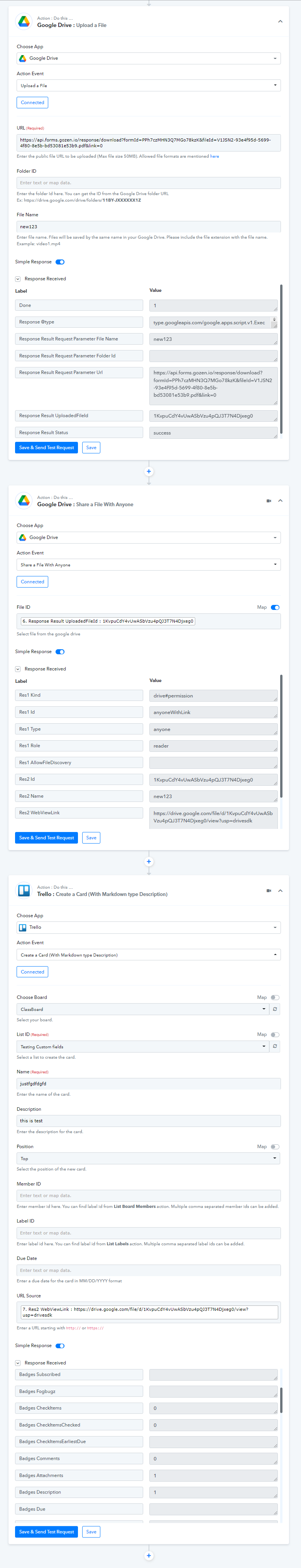Image resolution: width=301 pixels, height=1568 pixels.
Task: Click Save & Send Test Request for Share a File
Action: [46, 837]
